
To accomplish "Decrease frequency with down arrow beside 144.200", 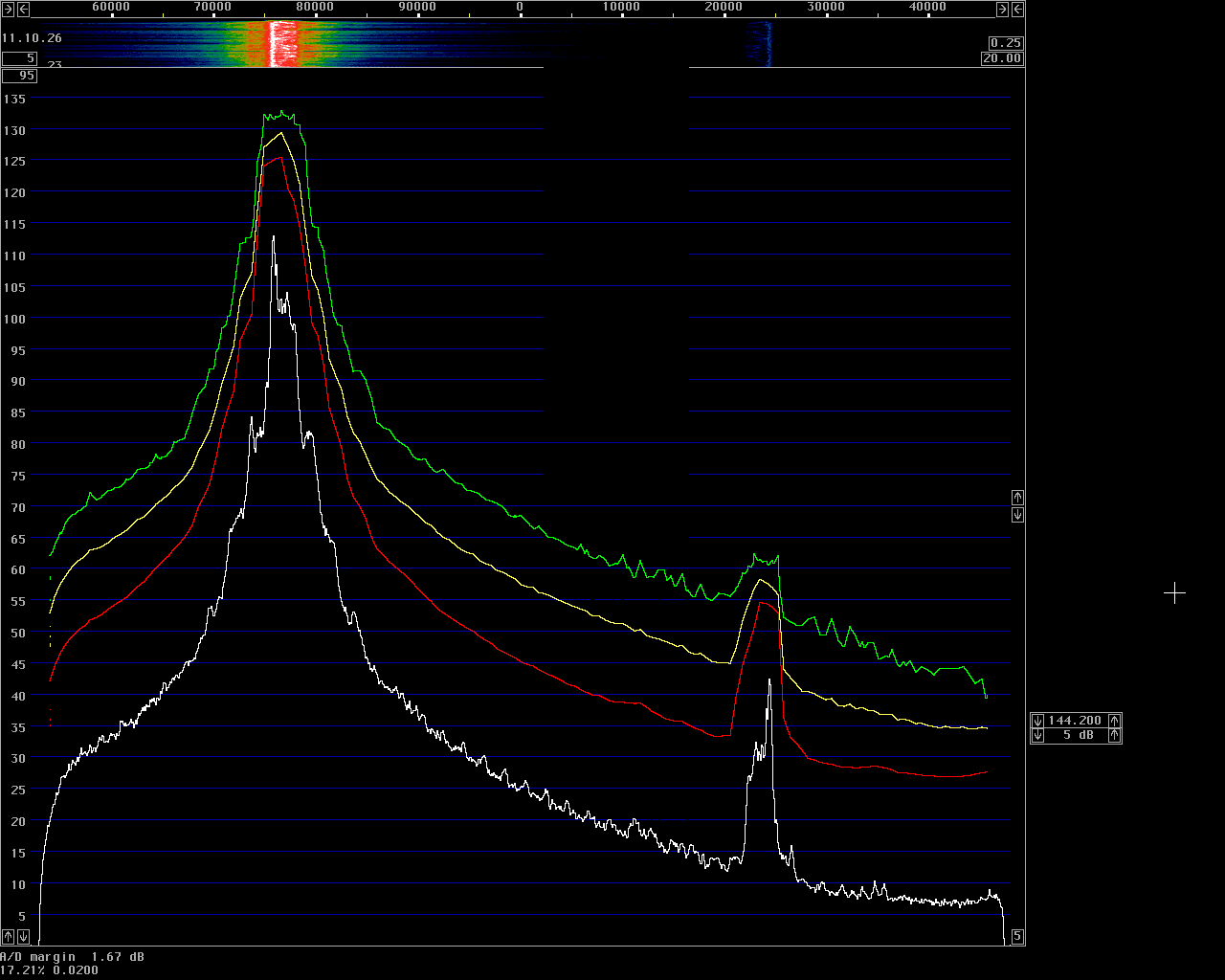I will pyautogui.click(x=1038, y=721).
